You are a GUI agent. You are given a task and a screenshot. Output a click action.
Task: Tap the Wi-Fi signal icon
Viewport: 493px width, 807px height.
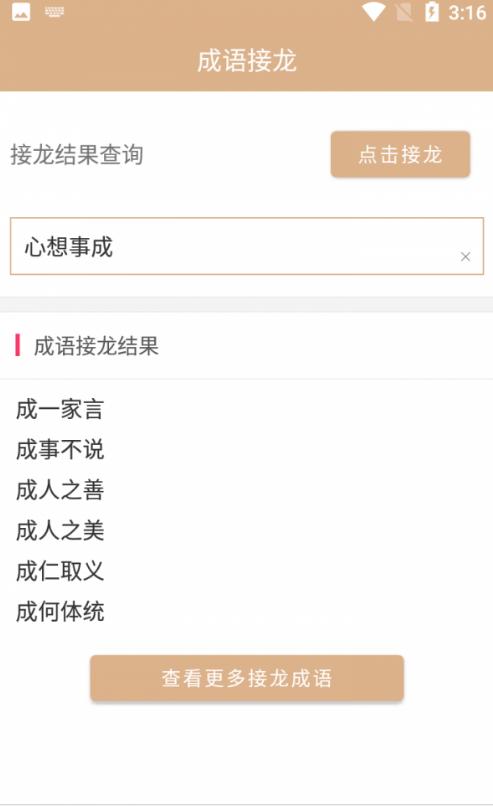click(x=374, y=12)
